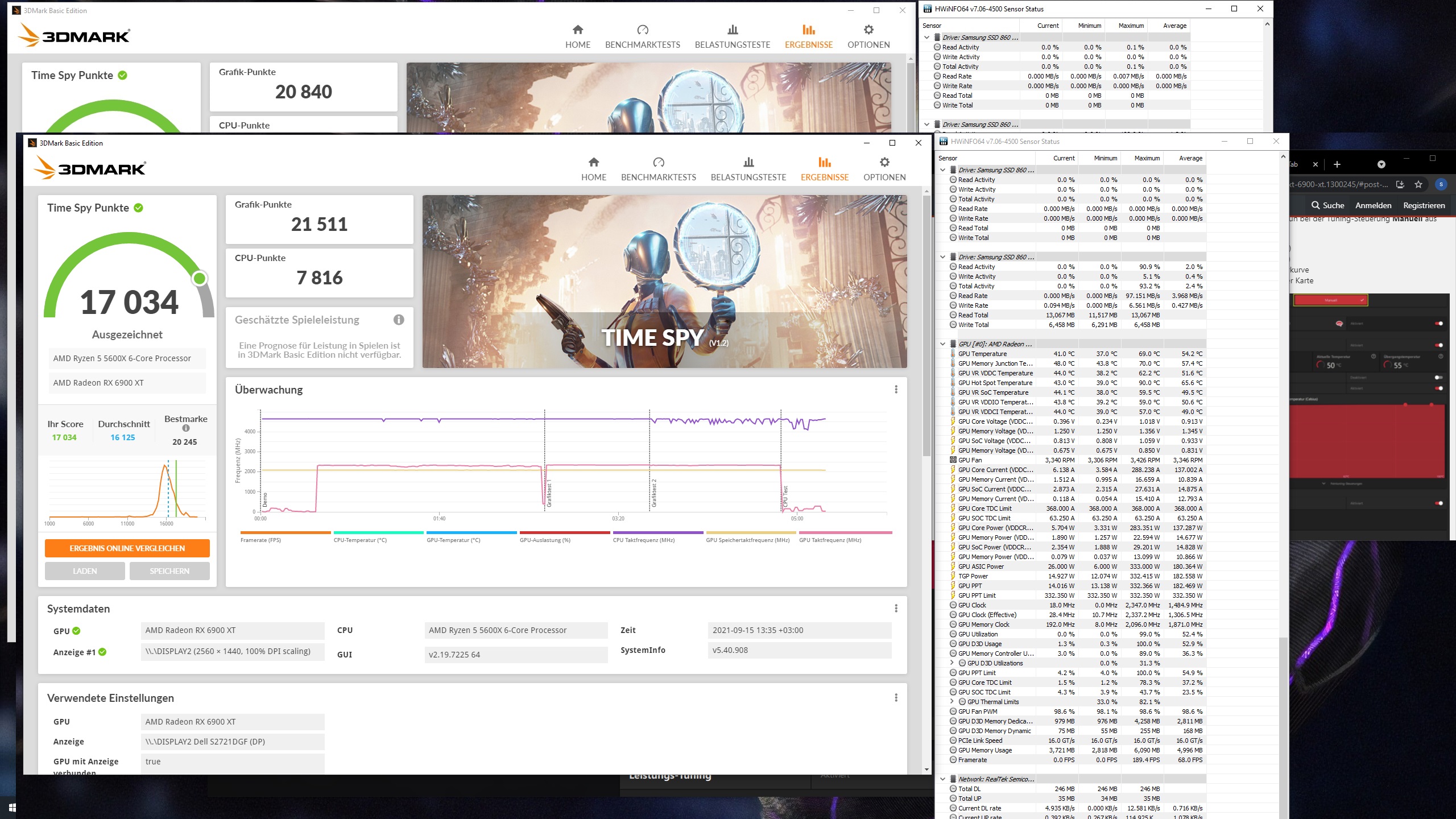Image resolution: width=1456 pixels, height=819 pixels.
Task: Open three-dot menu of Systemdaten section
Action: [896, 609]
